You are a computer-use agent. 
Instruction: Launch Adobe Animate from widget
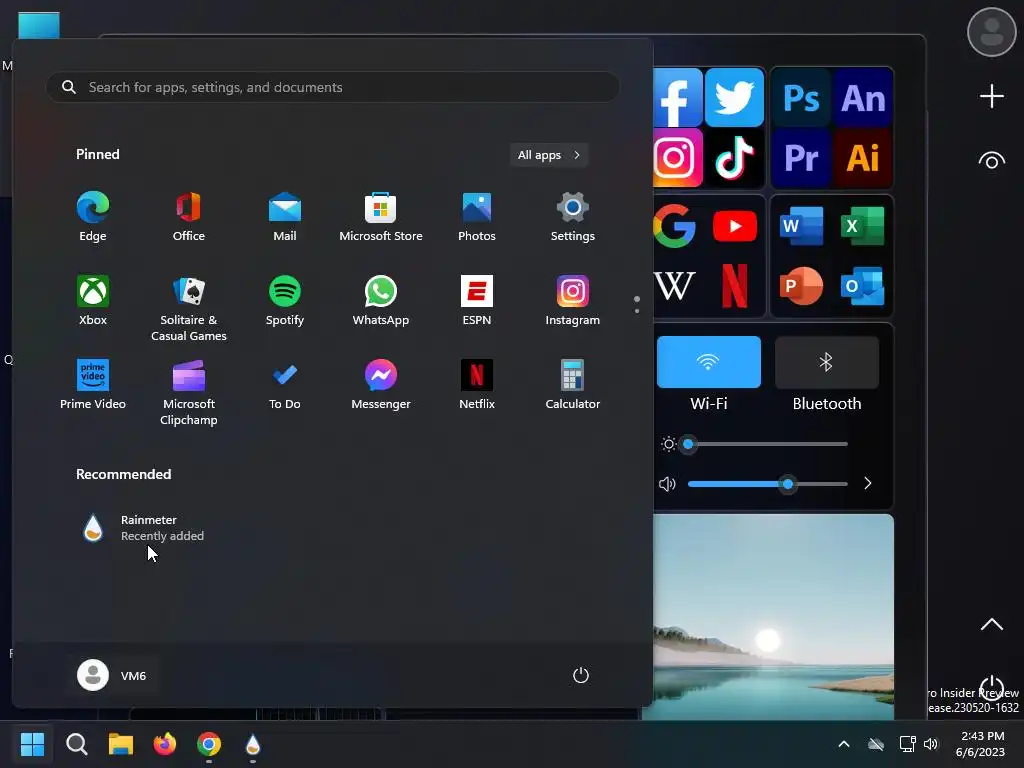coord(863,99)
